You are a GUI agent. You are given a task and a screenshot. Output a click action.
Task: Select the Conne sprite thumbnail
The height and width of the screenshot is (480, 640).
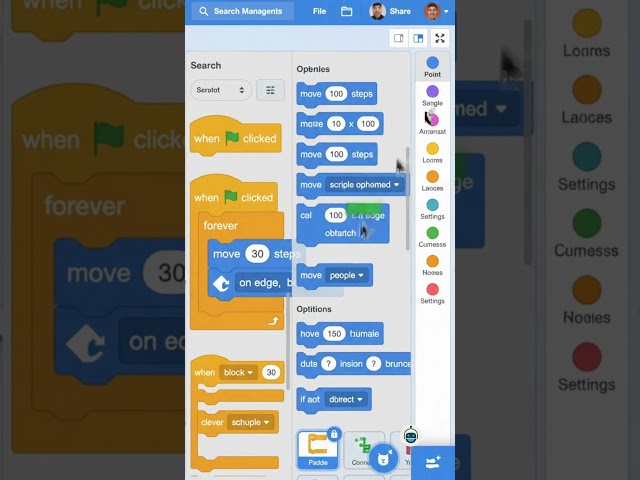tap(362, 449)
